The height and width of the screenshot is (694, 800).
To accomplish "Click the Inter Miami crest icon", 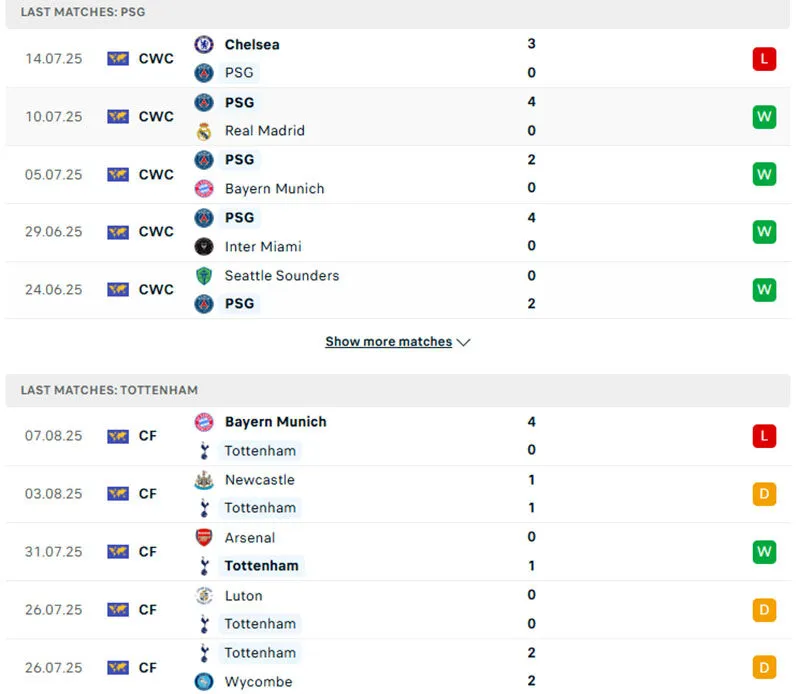I will click(204, 246).
